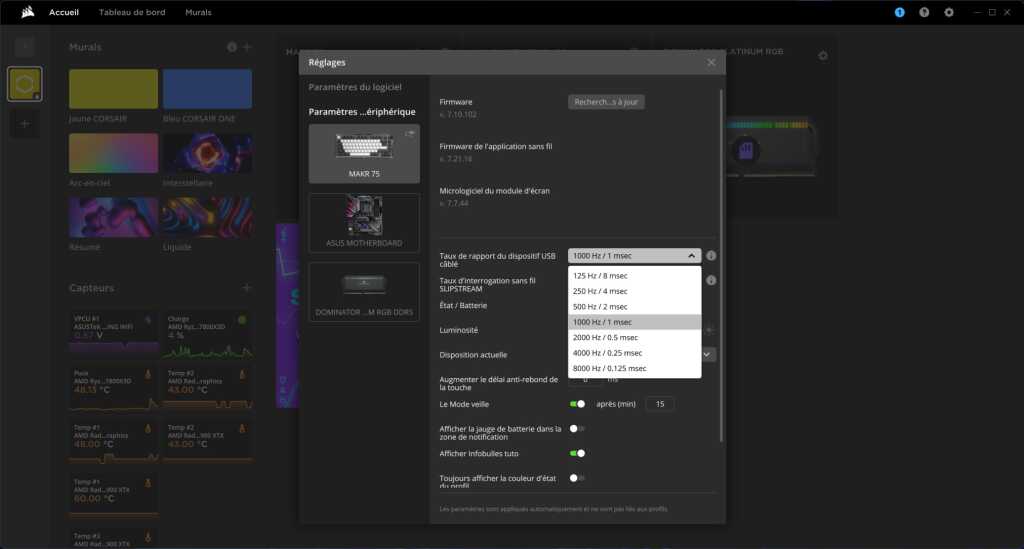Click the Corsair sails logo icon
Screen dimensions: 1024x549
point(27,12)
